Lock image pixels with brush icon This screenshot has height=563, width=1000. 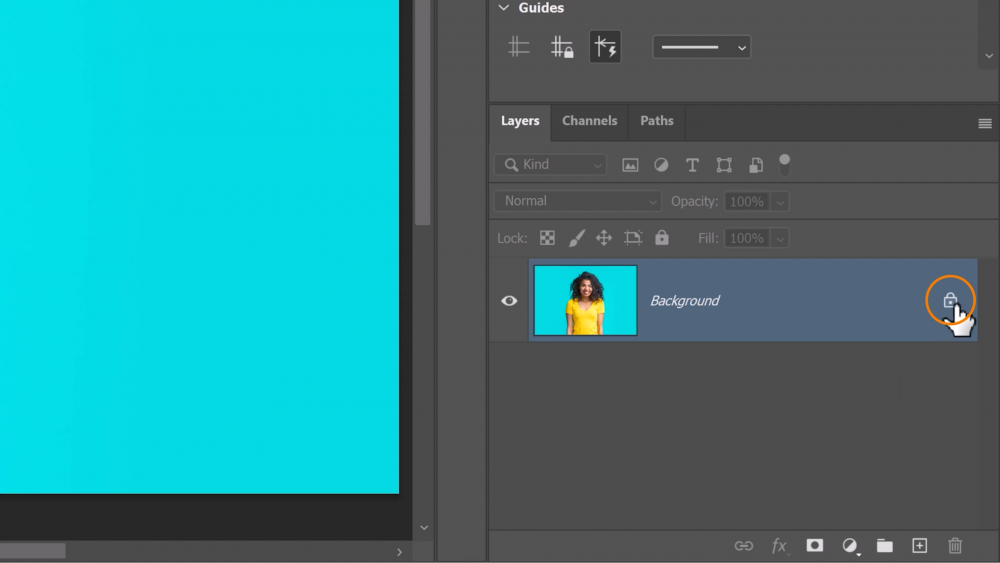577,238
